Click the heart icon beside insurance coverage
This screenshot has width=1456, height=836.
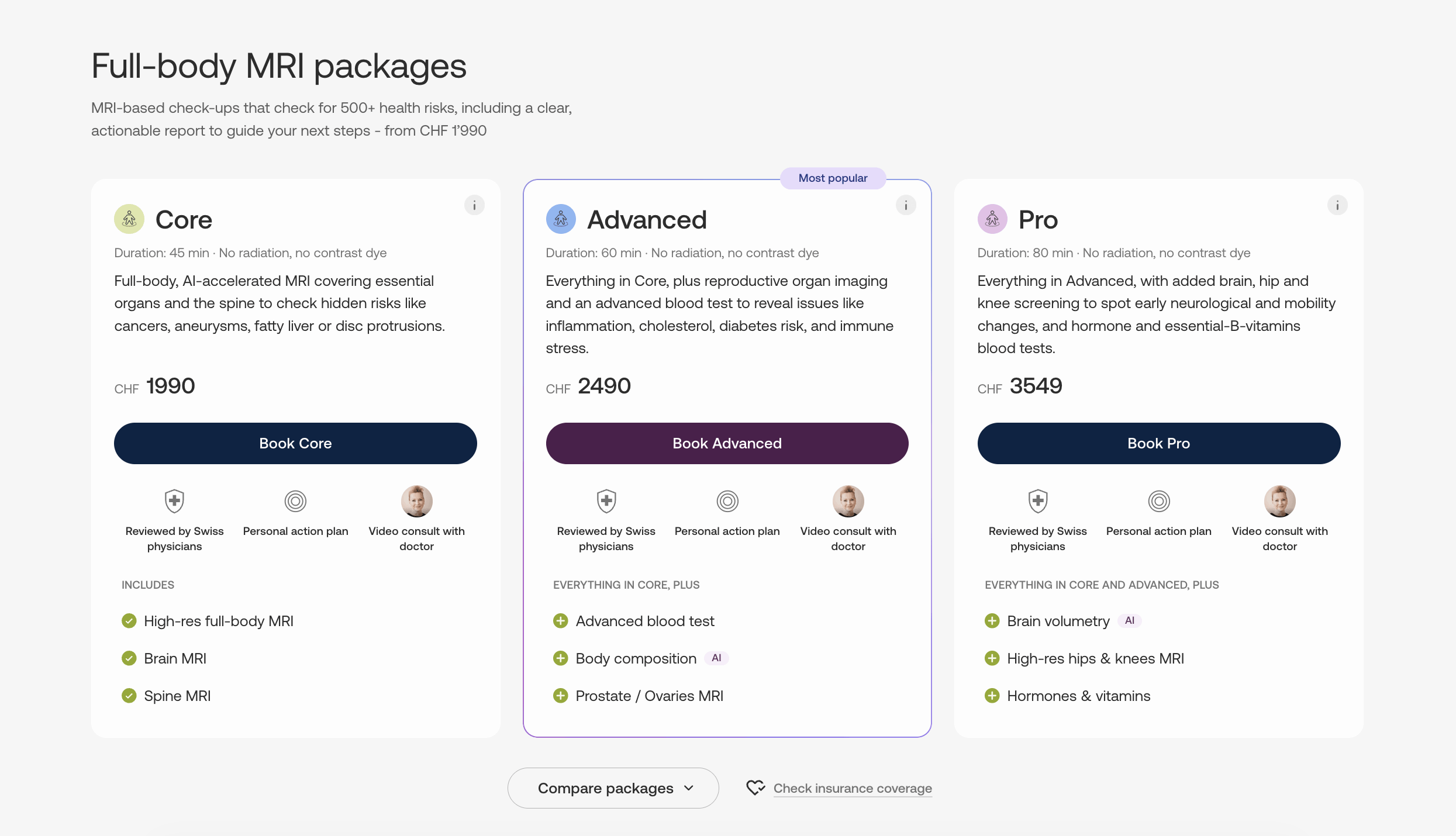click(755, 787)
